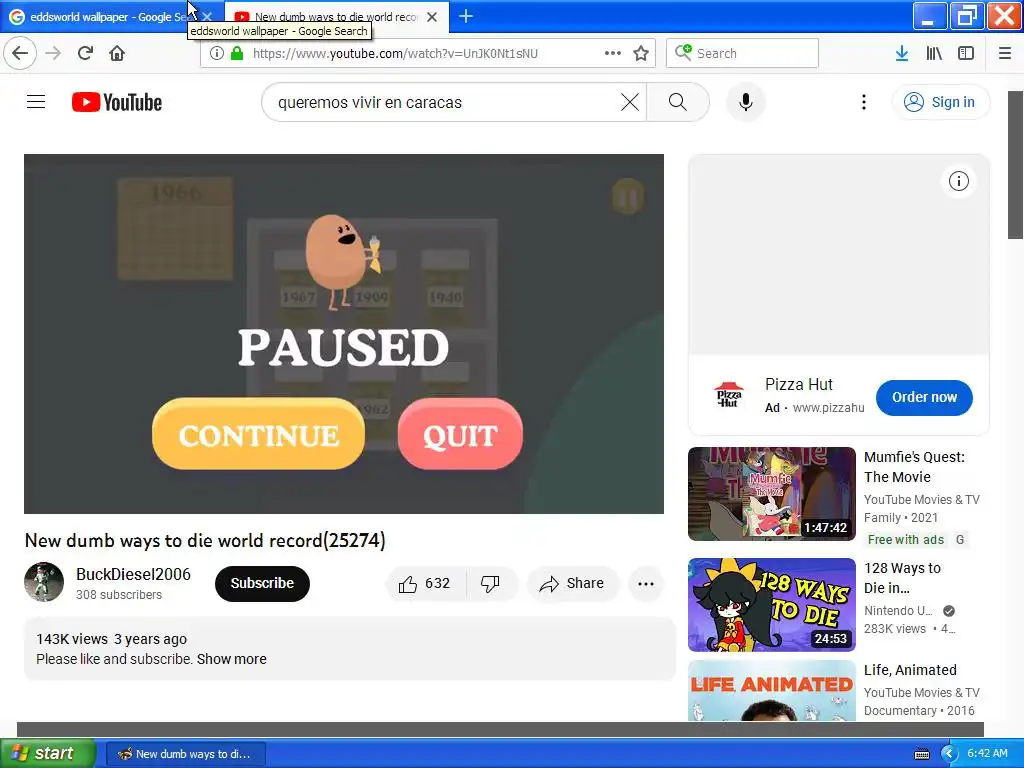Clear the YouTube search query with X
The image size is (1024, 768).
[630, 102]
